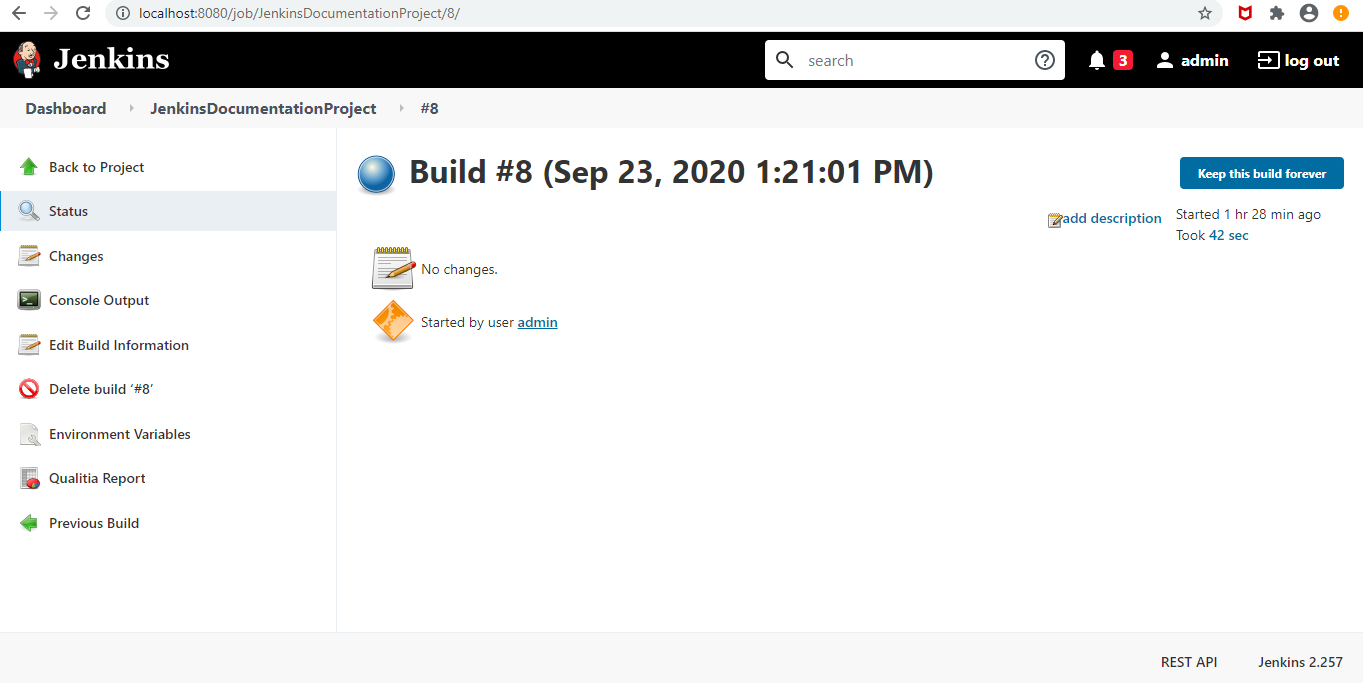Viewport: 1369px width, 683px height.
Task: Open the Qualitia Report icon
Action: (29, 478)
